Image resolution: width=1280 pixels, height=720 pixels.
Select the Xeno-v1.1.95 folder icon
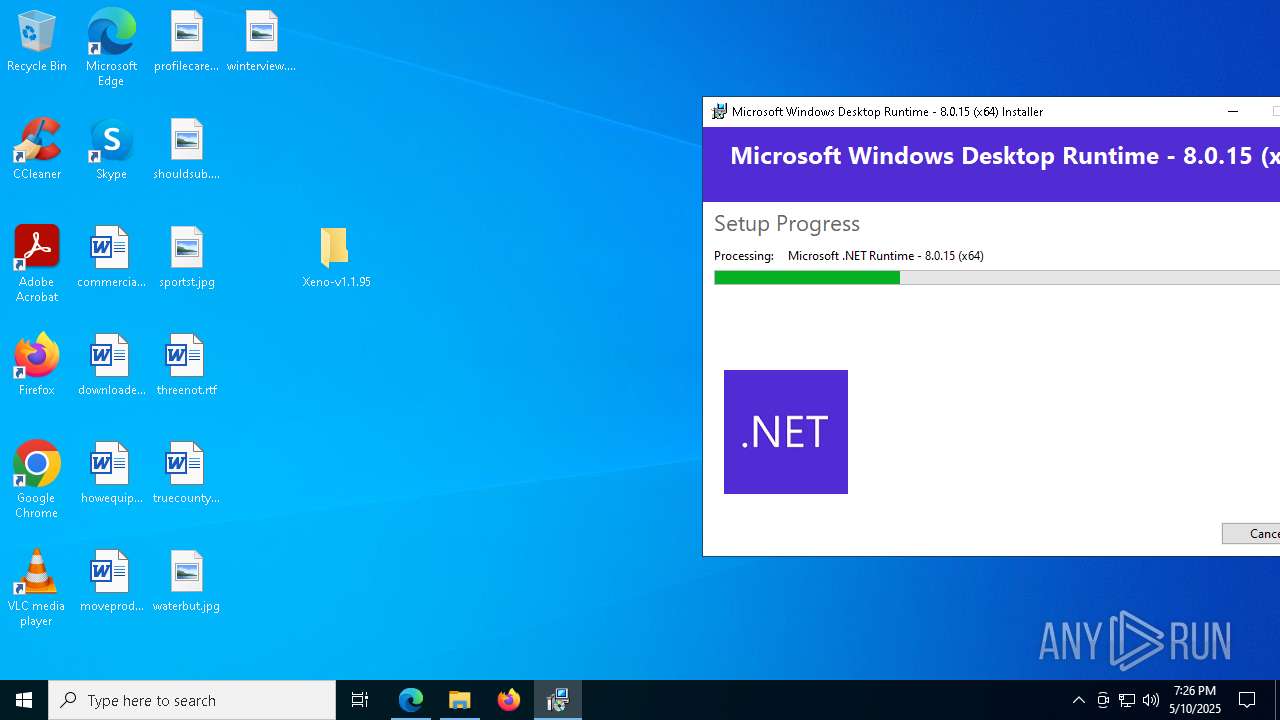336,258
